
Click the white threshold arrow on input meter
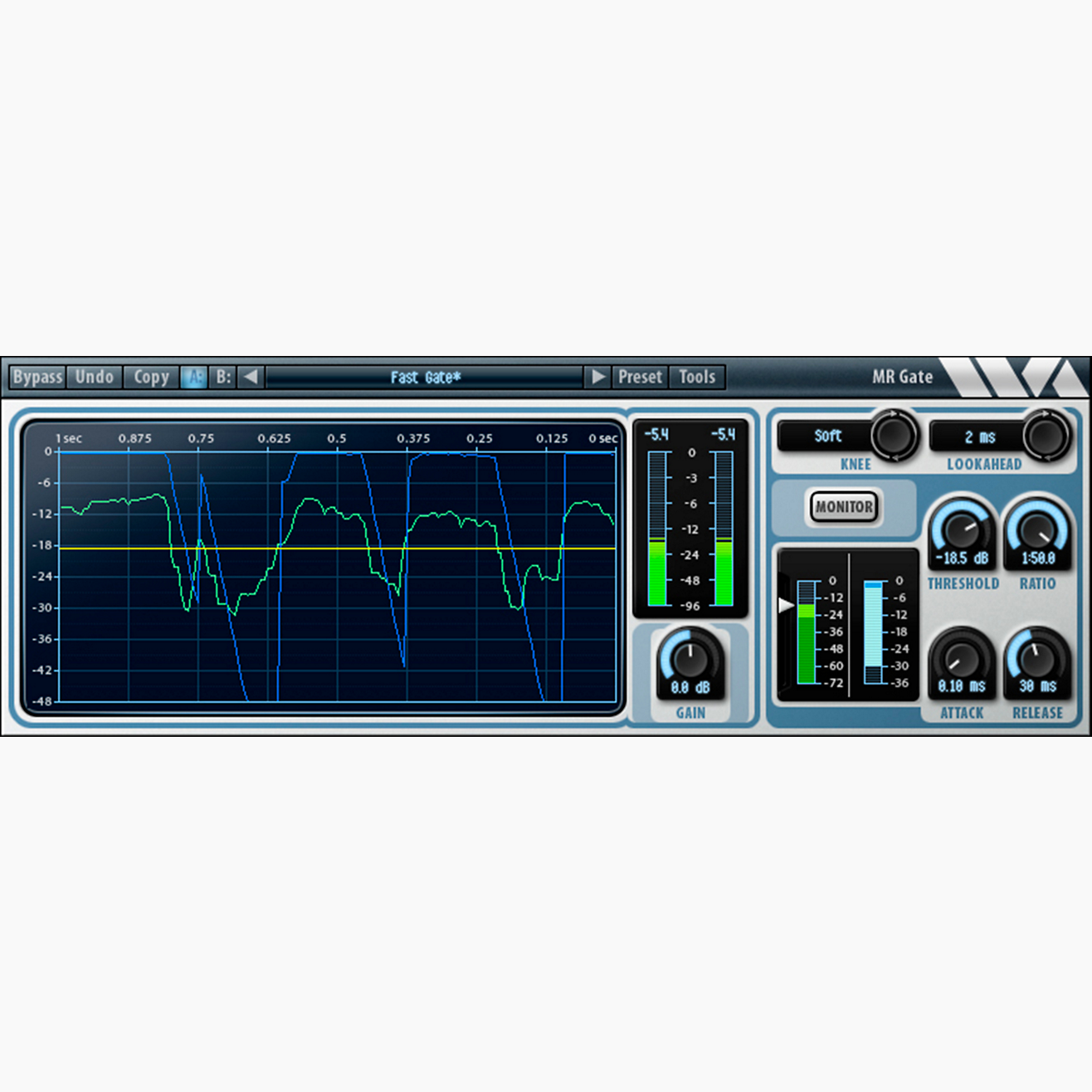(786, 606)
